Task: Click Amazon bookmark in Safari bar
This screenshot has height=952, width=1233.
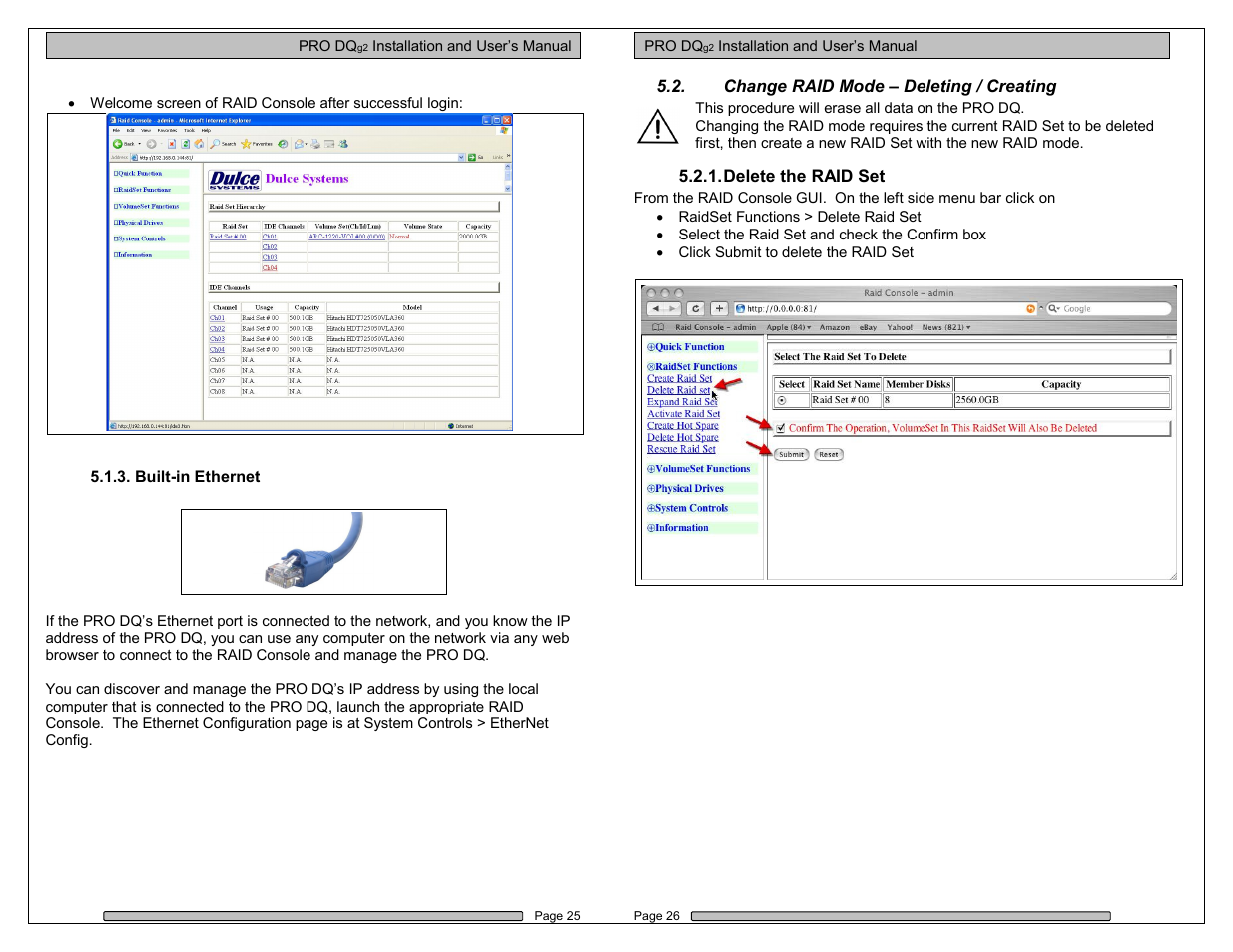Action: pos(835,327)
